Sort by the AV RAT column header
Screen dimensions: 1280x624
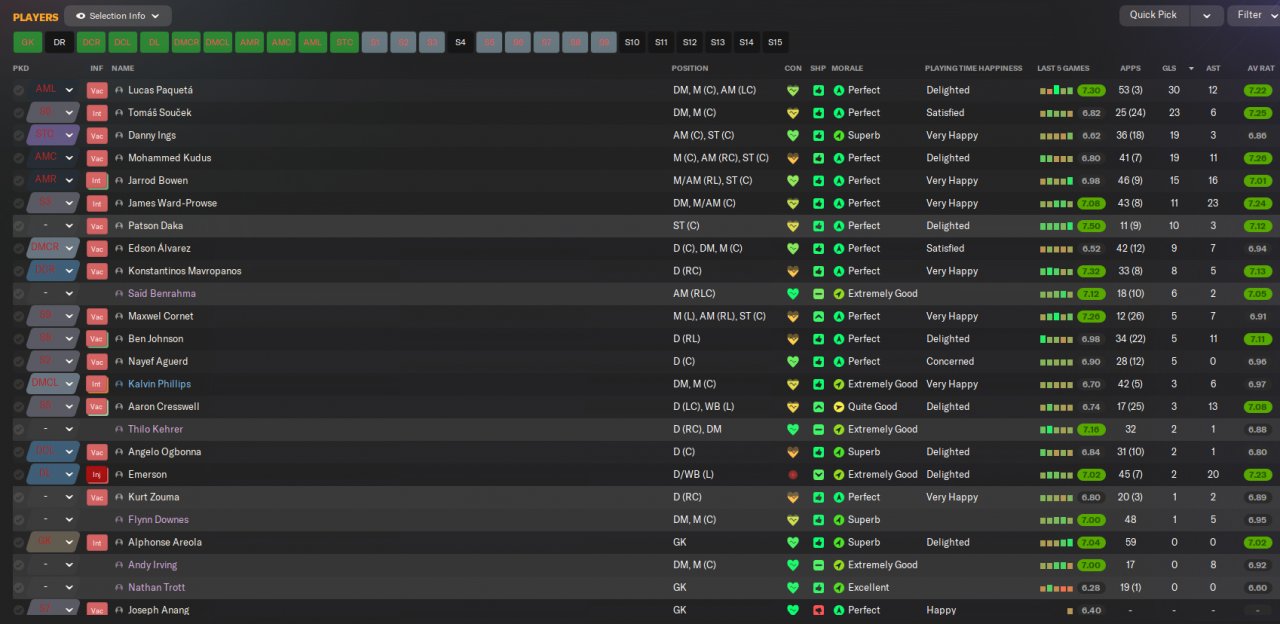(x=1260, y=68)
